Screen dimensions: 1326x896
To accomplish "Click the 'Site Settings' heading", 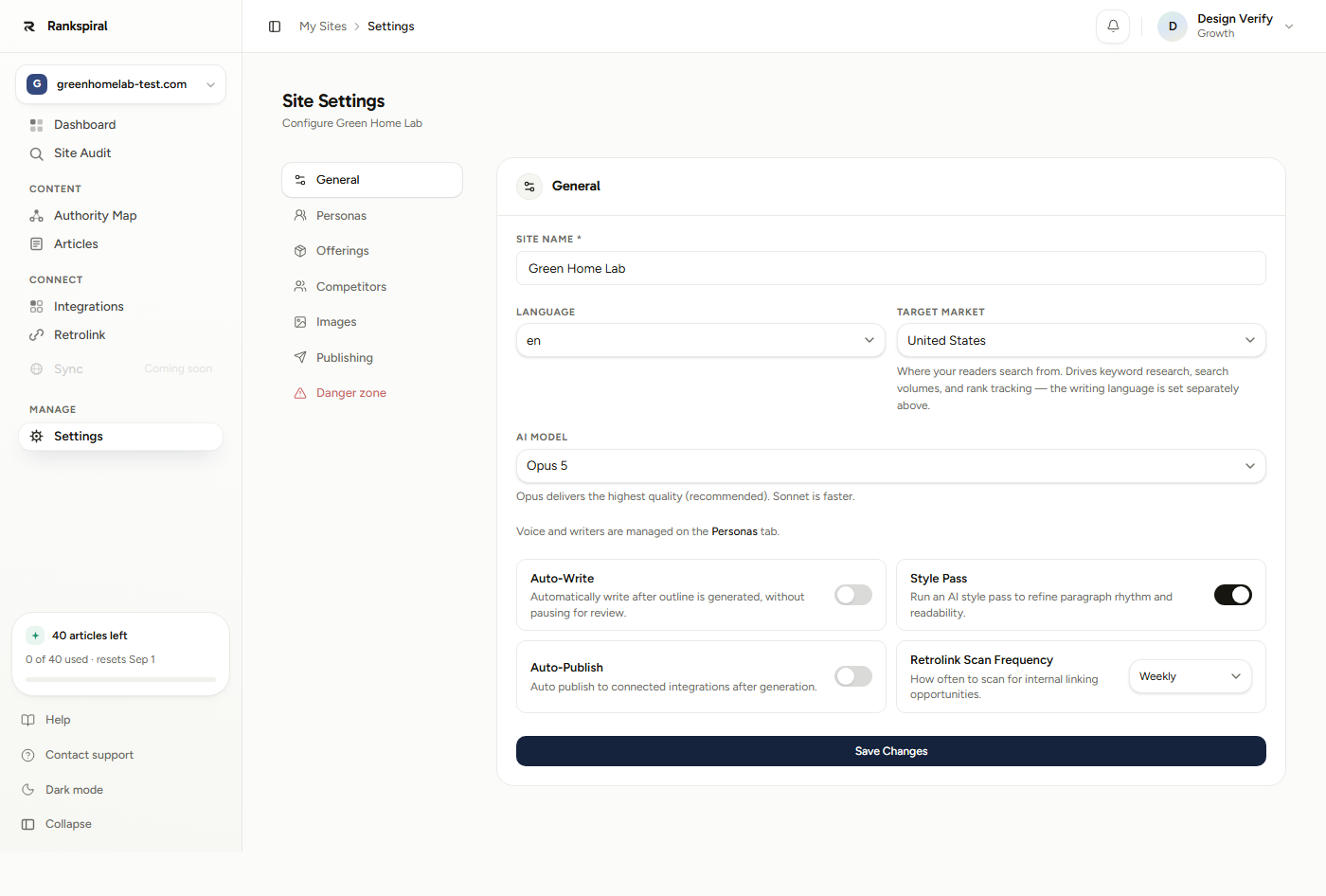I will click(333, 101).
